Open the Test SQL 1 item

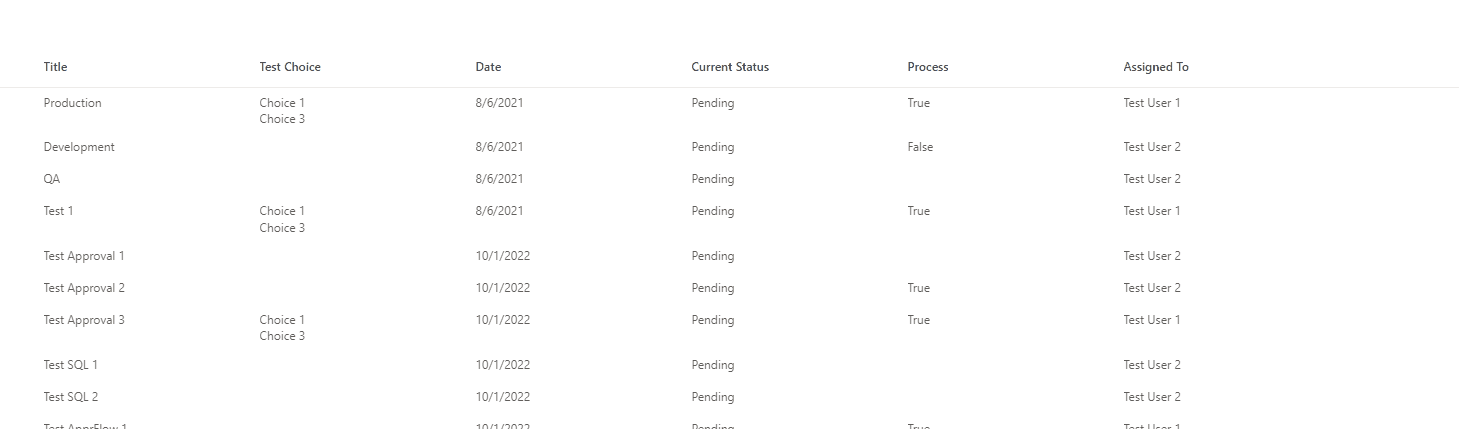(71, 365)
